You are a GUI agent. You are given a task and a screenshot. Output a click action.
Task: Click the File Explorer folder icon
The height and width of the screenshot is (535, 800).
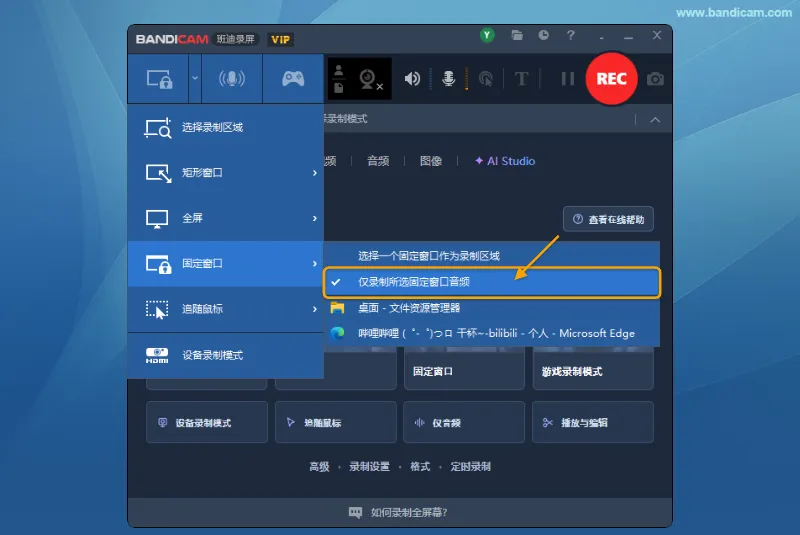point(337,308)
